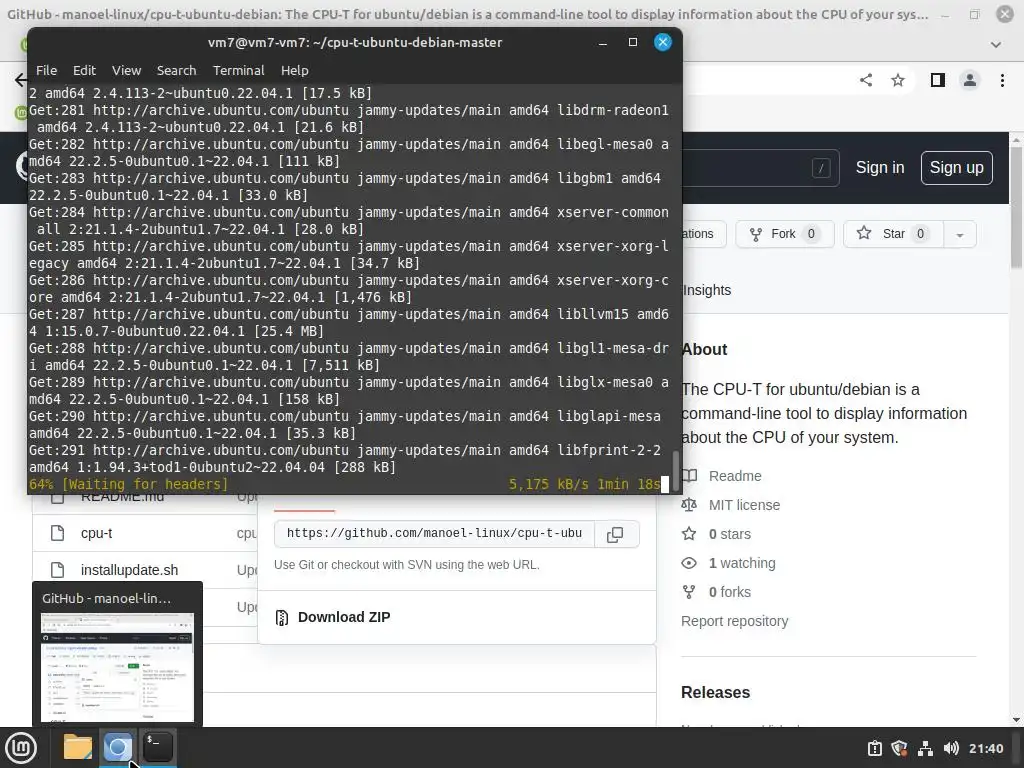1024x768 pixels.
Task: Open the terminal View menu
Action: [x=126, y=71]
